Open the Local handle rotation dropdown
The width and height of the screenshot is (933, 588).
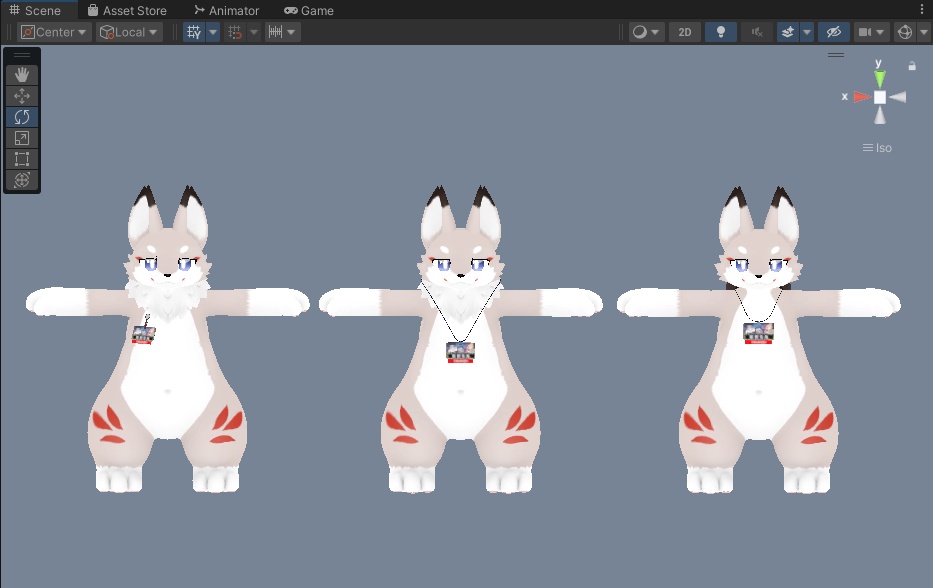[129, 32]
